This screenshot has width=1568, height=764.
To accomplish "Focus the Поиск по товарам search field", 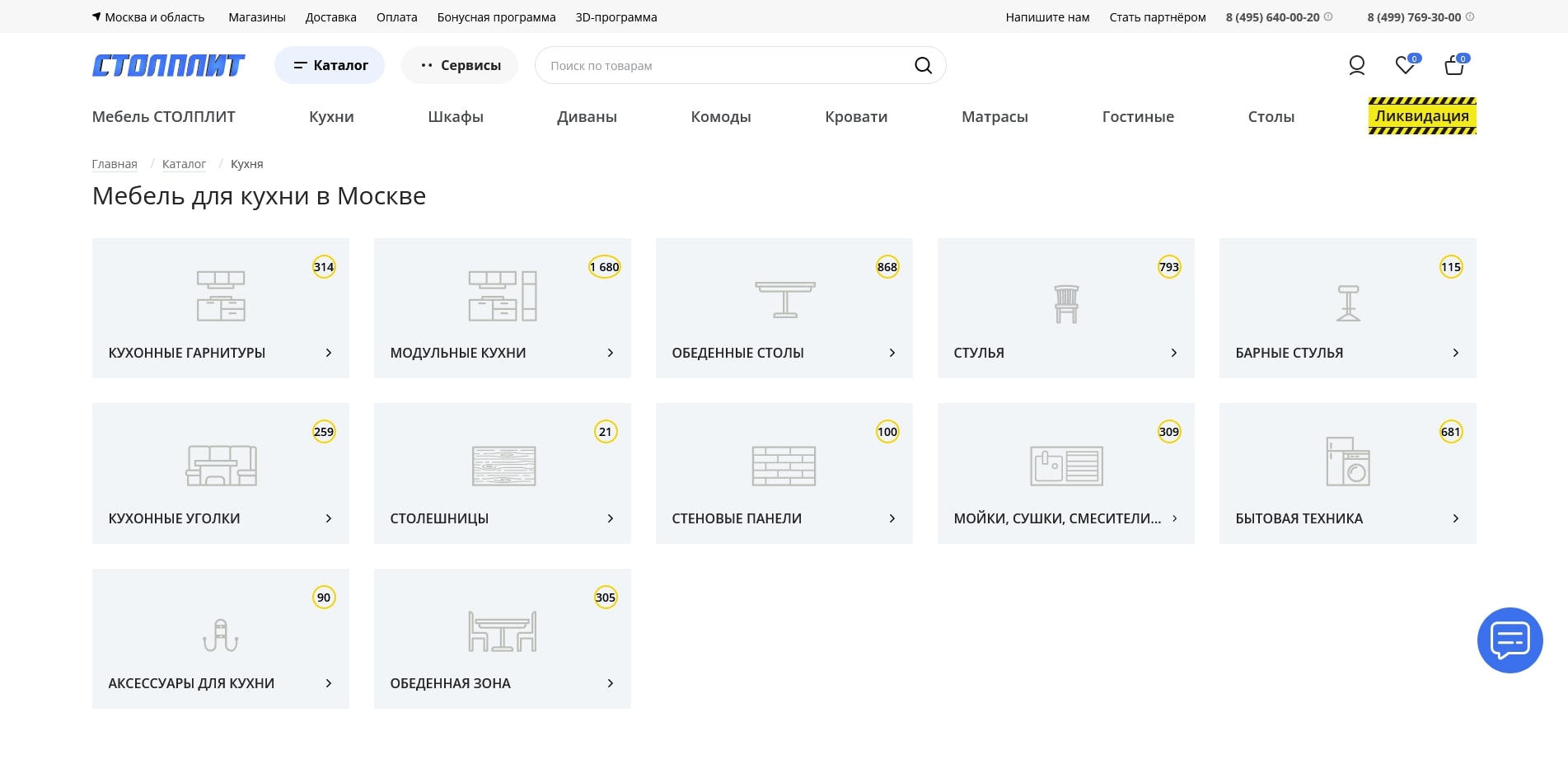I will pyautogui.click(x=725, y=66).
